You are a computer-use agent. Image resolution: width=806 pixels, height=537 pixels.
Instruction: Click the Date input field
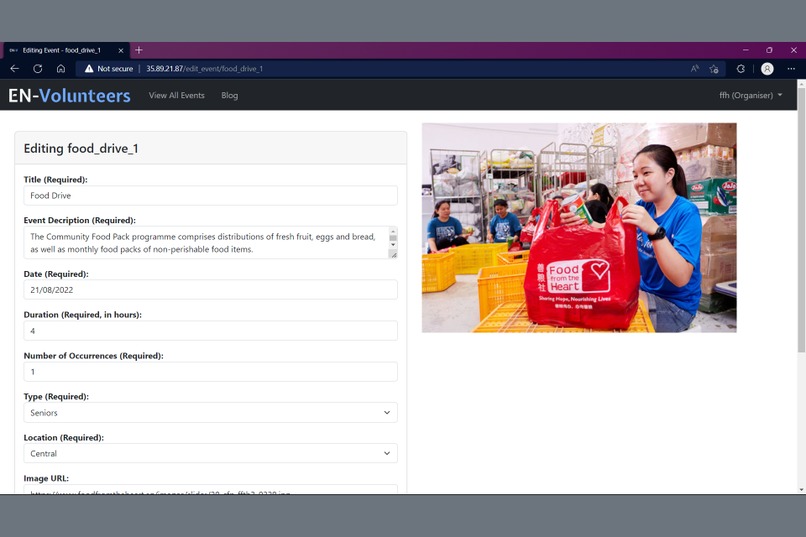pos(210,290)
